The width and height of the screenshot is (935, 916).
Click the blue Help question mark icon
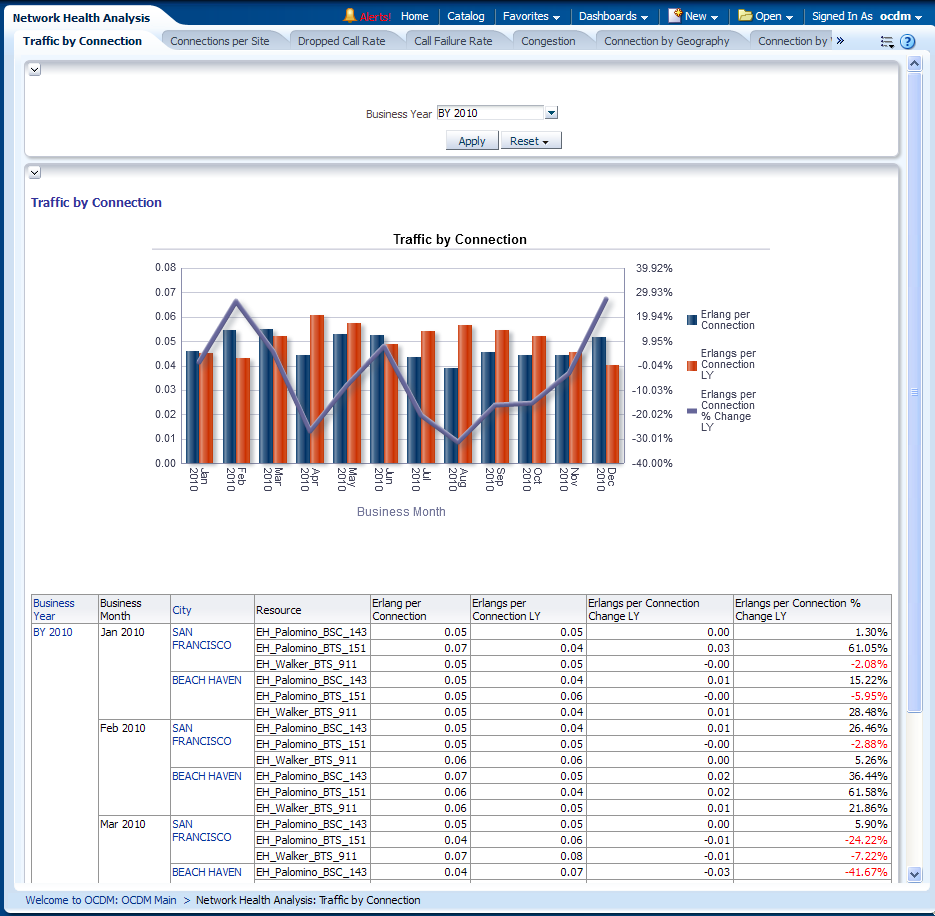pyautogui.click(x=907, y=42)
